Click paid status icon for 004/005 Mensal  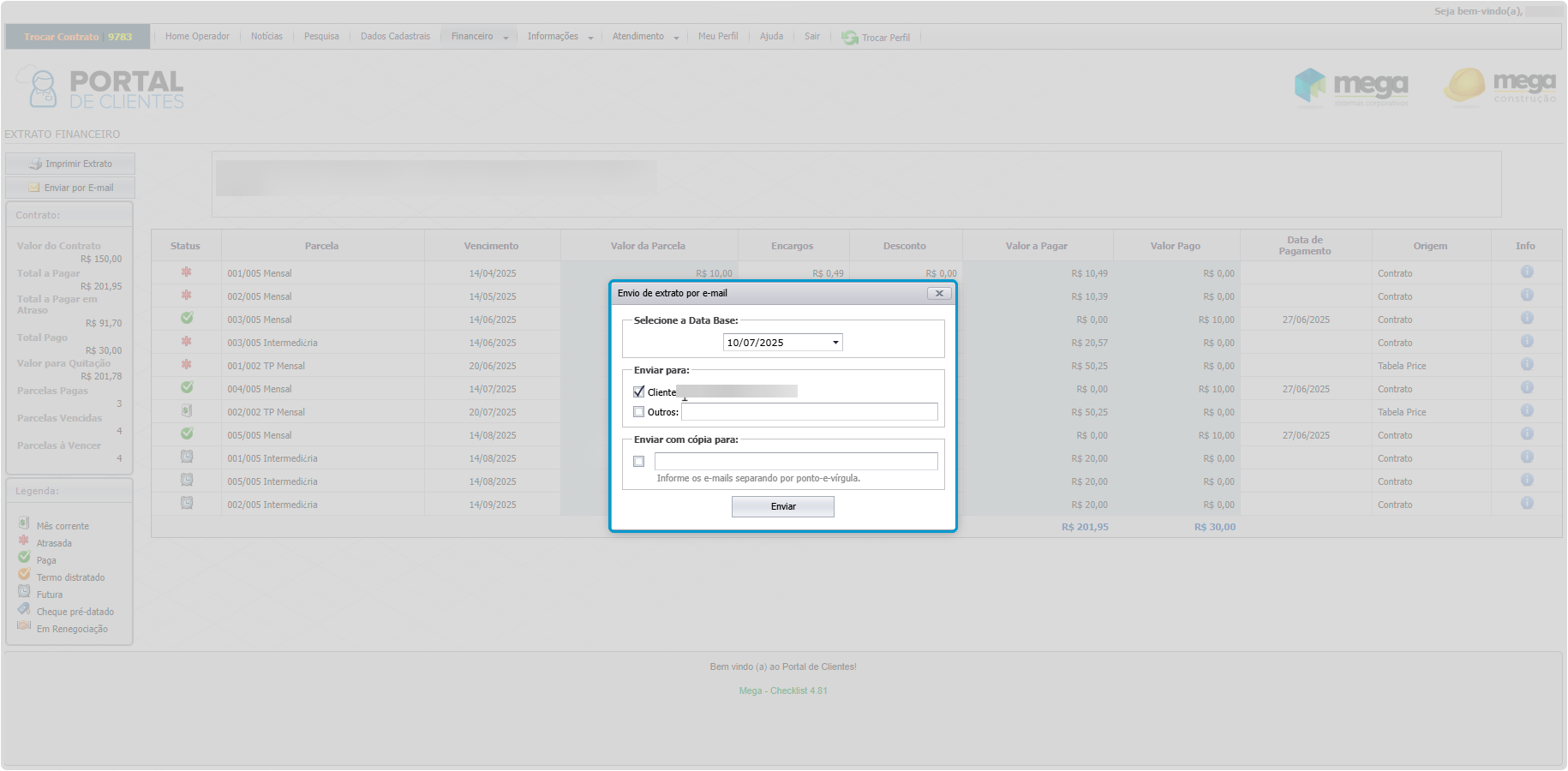tap(186, 387)
